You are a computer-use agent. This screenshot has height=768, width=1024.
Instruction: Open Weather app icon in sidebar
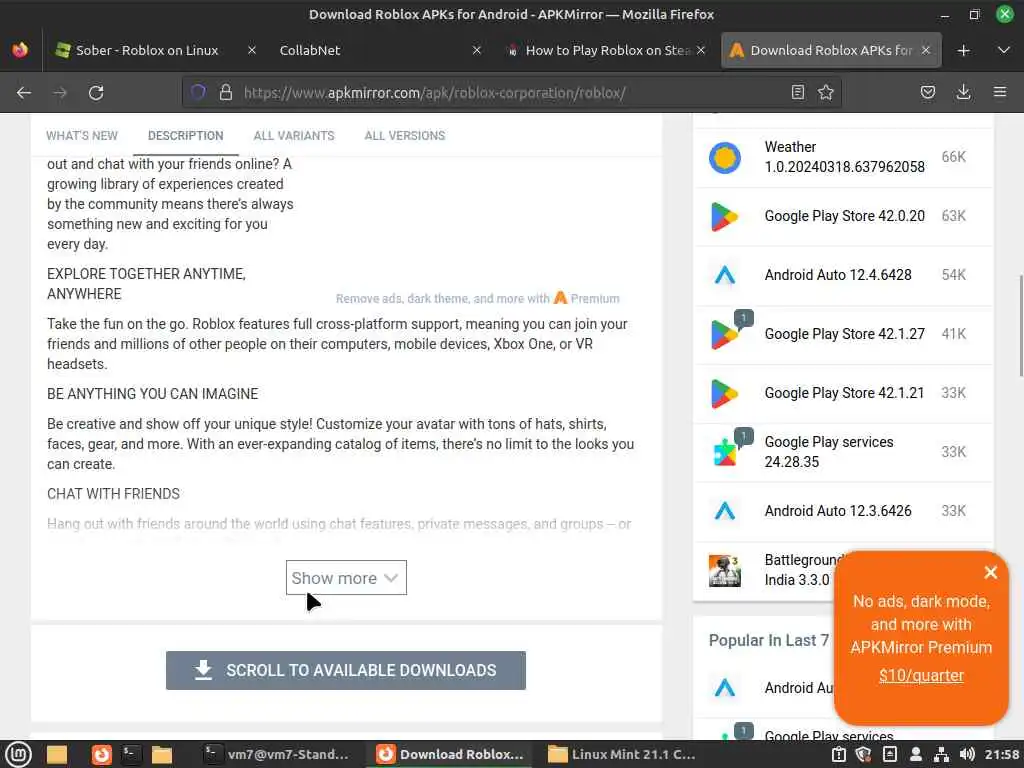(725, 157)
